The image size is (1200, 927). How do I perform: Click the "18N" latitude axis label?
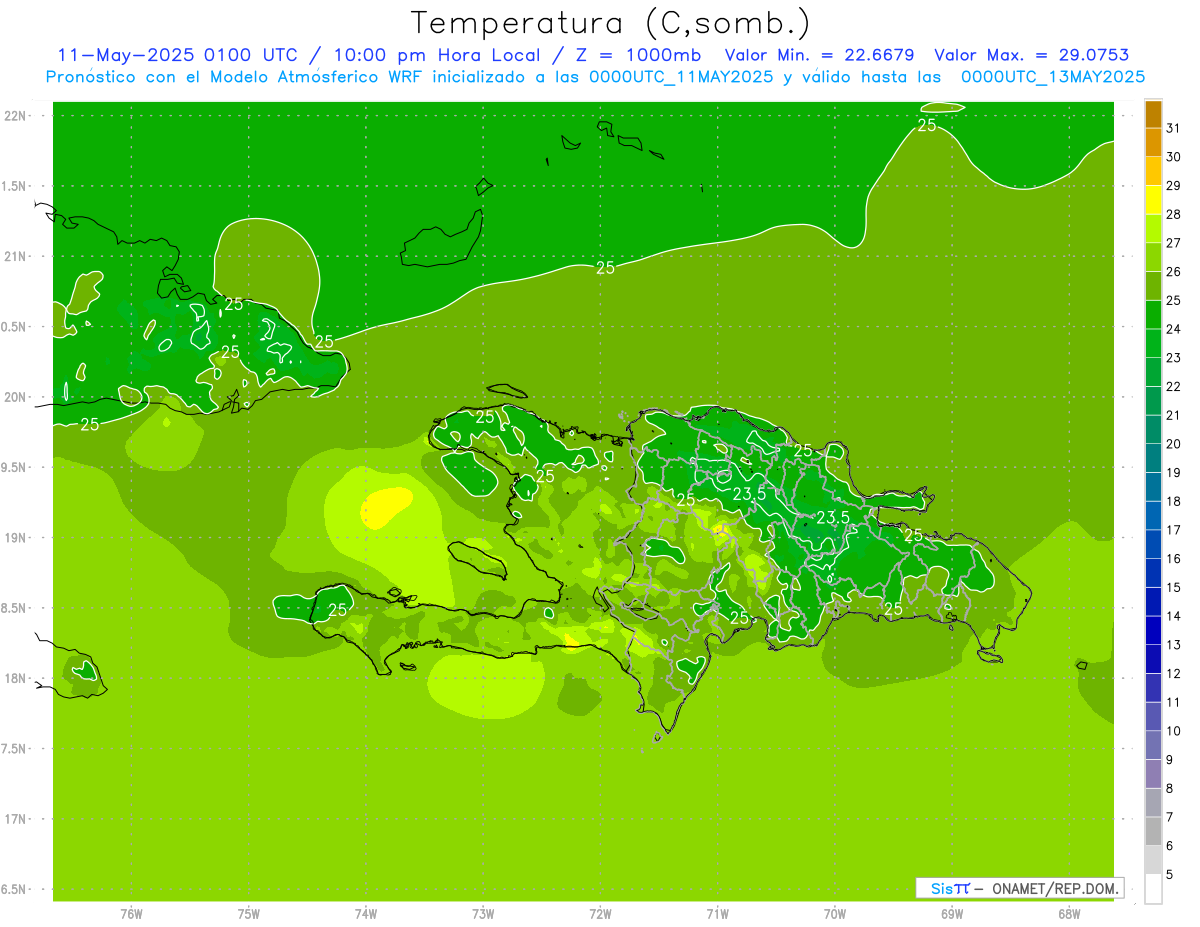16,678
